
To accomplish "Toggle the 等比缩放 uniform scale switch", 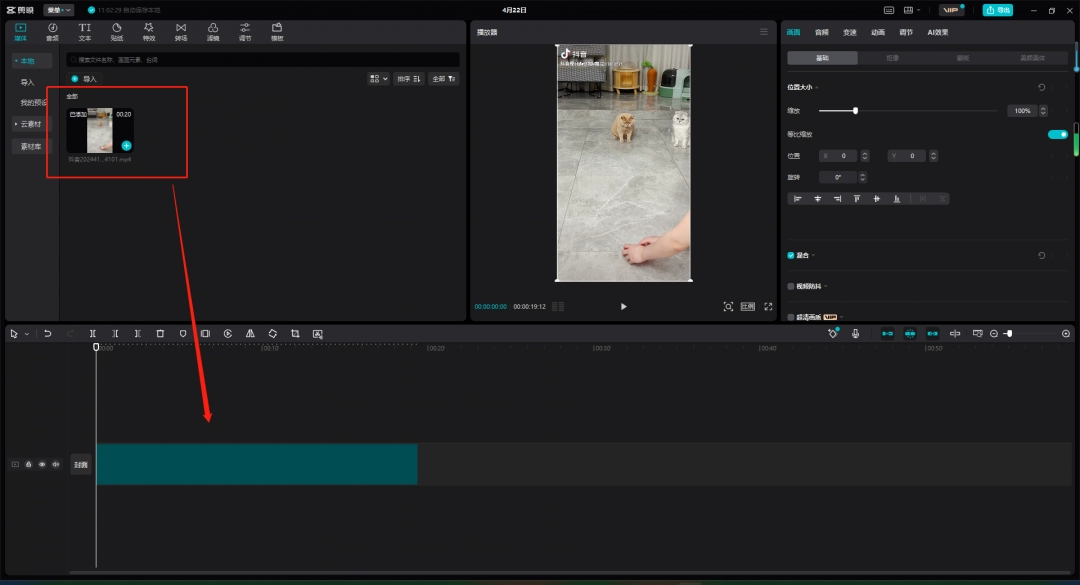I will [x=1057, y=134].
